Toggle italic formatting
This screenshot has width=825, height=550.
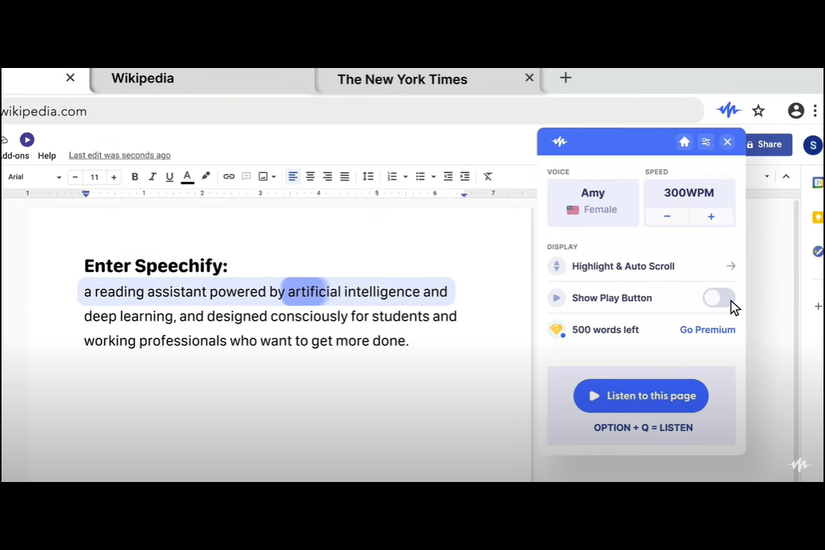[152, 176]
